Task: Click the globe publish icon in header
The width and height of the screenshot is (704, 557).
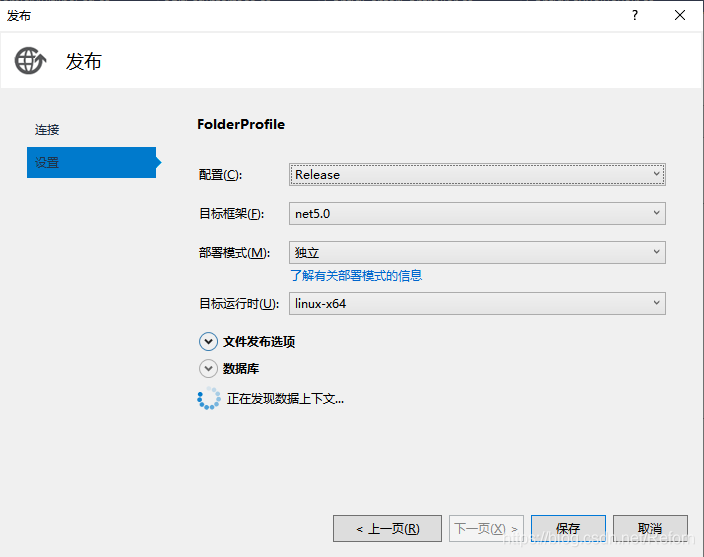Action: (30, 61)
